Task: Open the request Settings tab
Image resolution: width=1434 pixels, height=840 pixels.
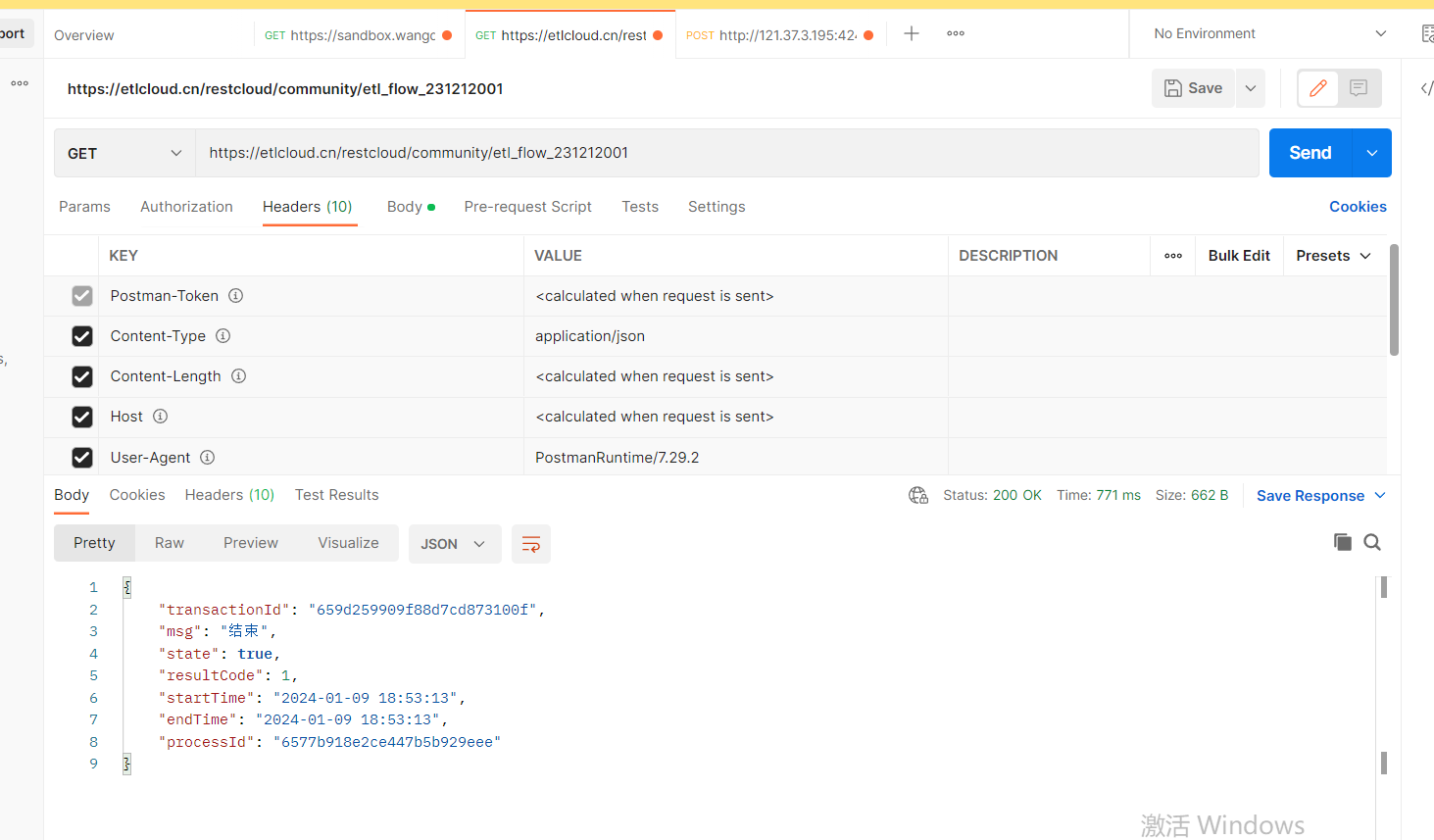Action: pyautogui.click(x=717, y=207)
